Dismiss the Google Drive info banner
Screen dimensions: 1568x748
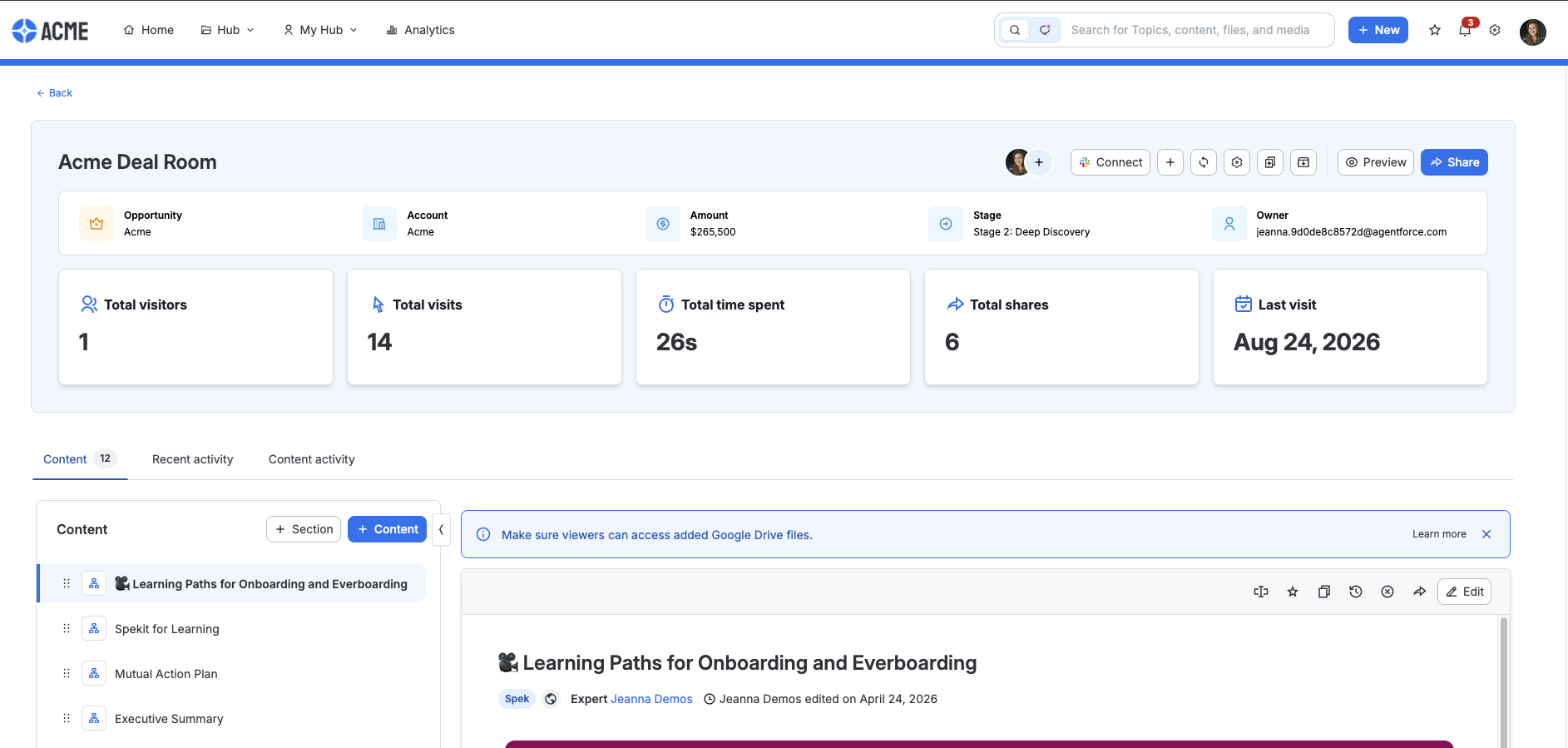coord(1486,534)
